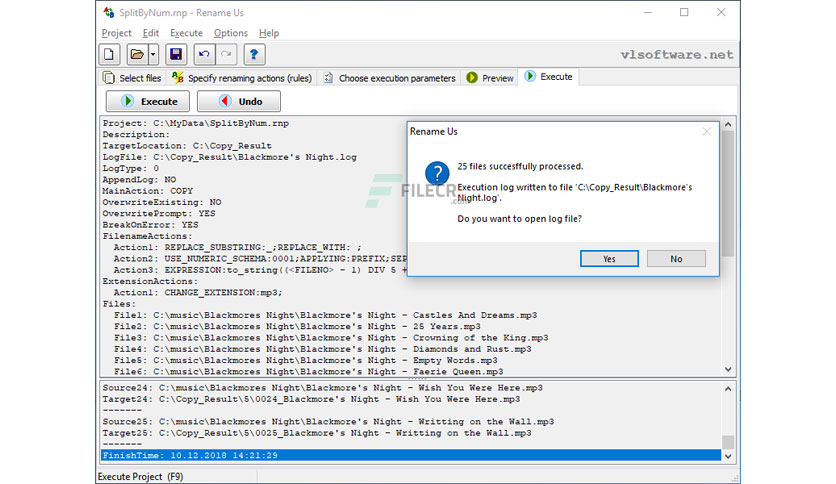This screenshot has width=836, height=484.
Task: Click the project pane vertical scrollbar thumb
Action: (728, 193)
